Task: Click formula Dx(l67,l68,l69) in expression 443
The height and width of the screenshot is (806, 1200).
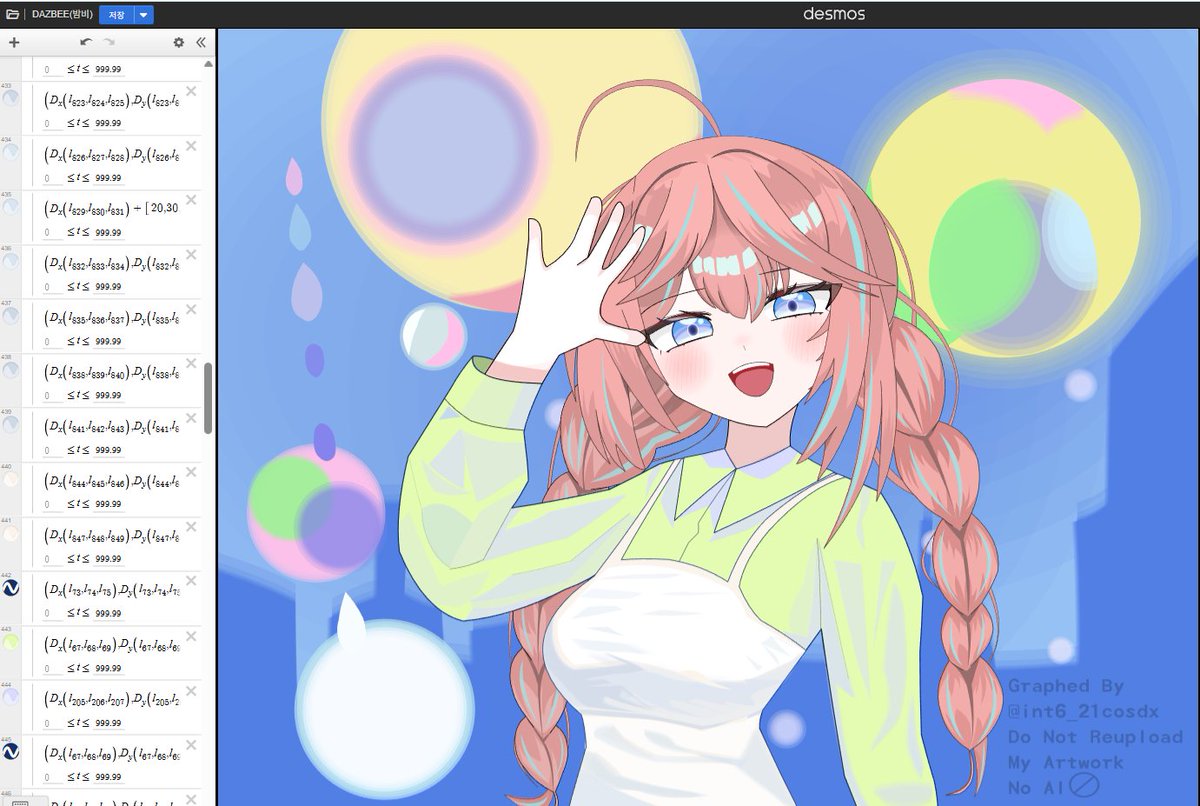Action: (111, 644)
